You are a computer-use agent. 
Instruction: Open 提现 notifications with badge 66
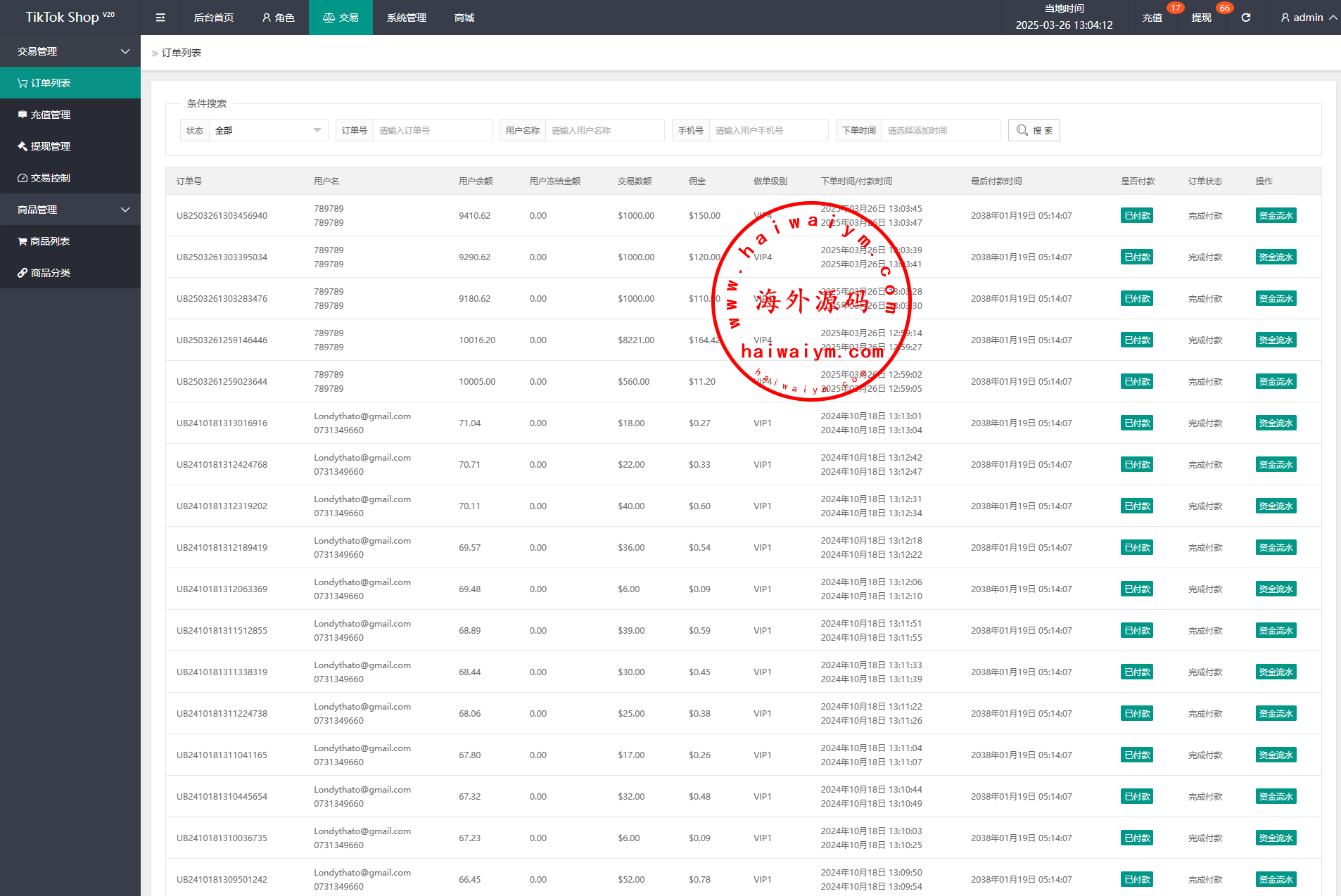1201,18
